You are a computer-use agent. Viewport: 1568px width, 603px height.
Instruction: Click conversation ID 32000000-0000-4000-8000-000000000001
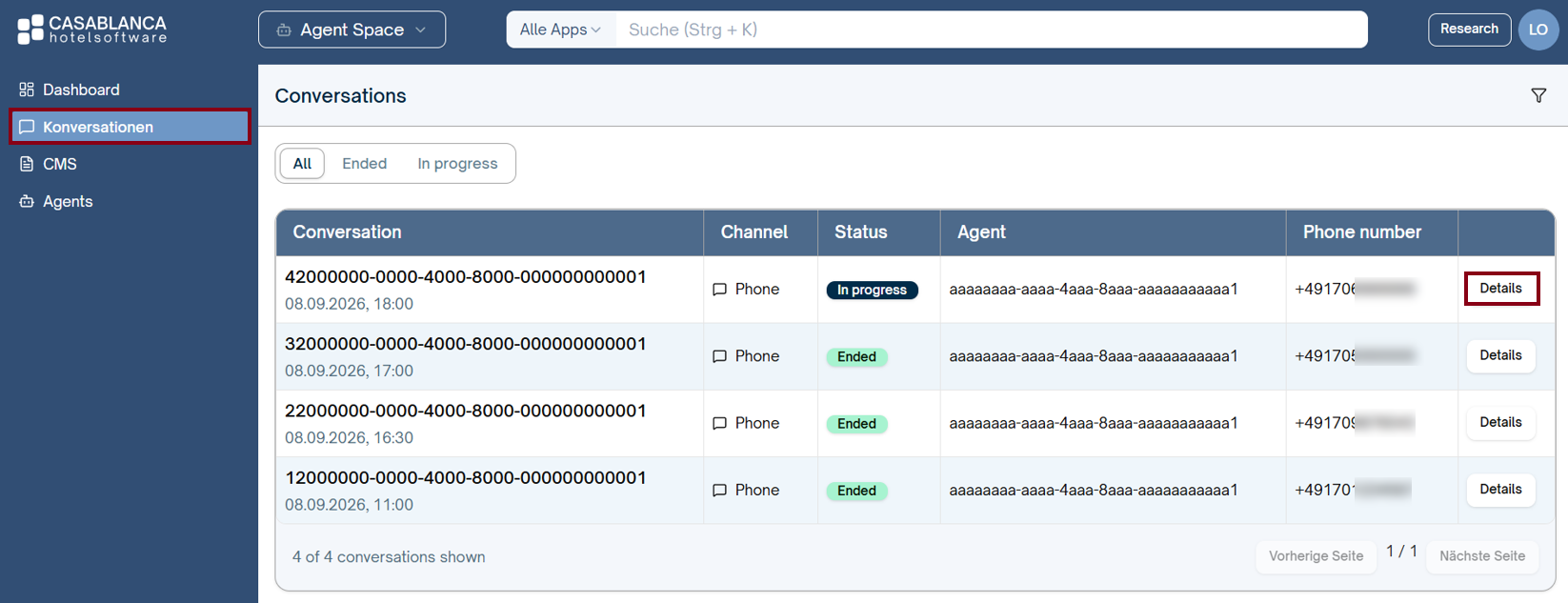tap(466, 344)
